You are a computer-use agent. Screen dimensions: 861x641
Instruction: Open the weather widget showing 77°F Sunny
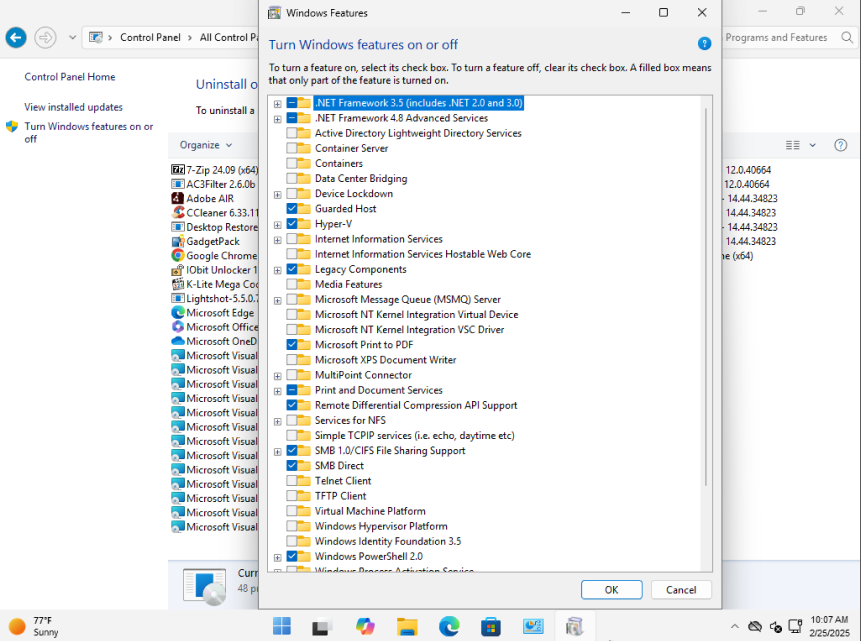(33, 626)
